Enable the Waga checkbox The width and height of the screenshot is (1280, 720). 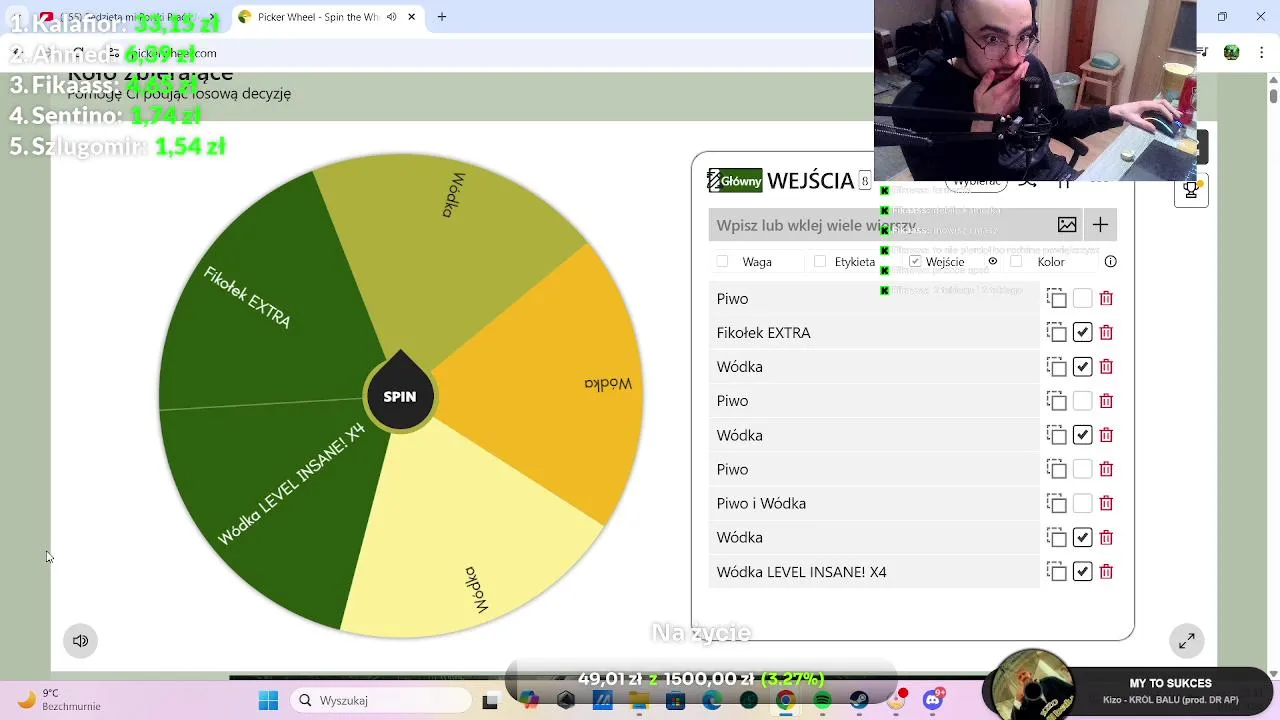click(722, 262)
